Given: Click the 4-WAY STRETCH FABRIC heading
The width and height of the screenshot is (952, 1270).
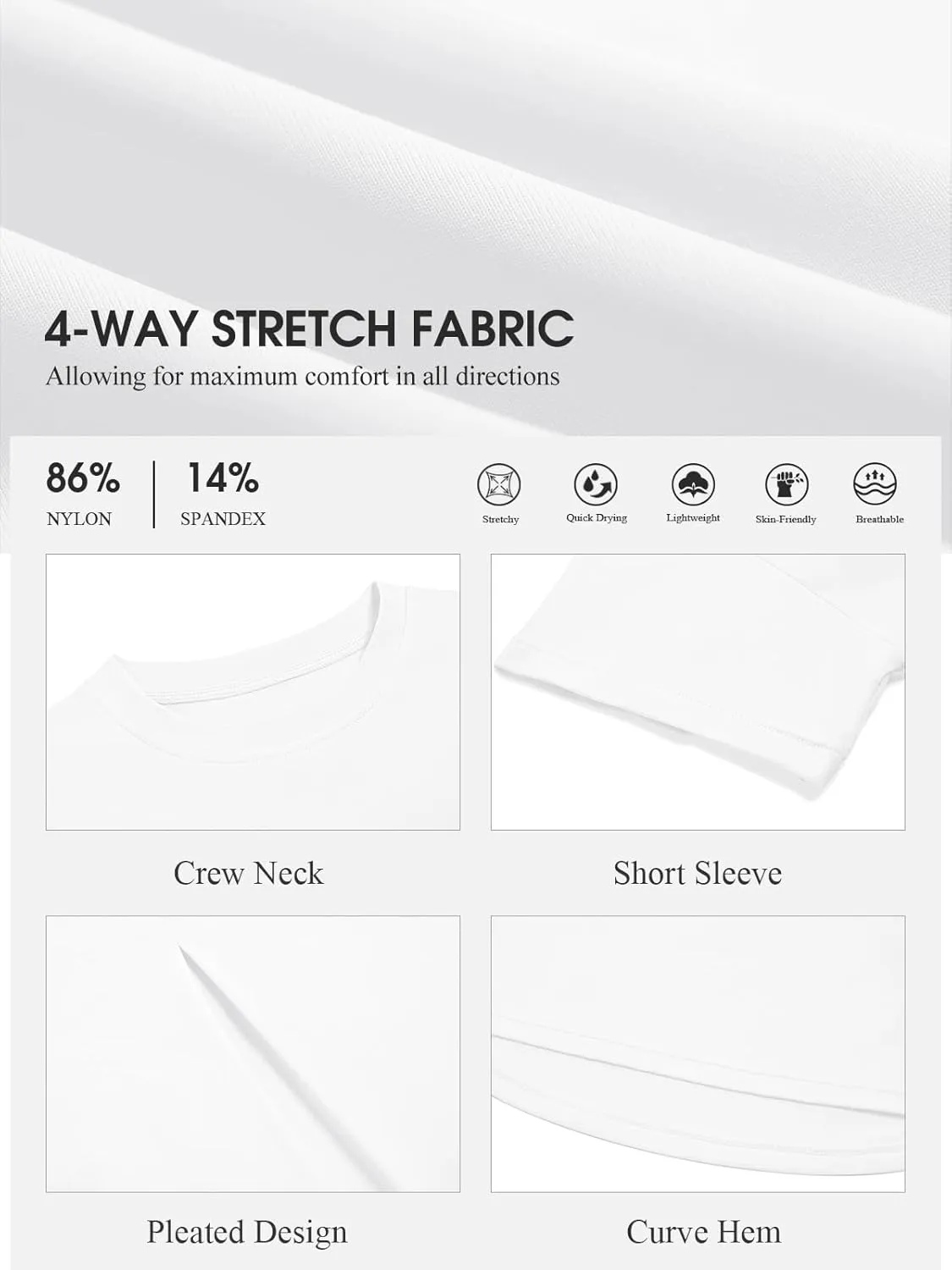Looking at the screenshot, I should pyautogui.click(x=309, y=329).
